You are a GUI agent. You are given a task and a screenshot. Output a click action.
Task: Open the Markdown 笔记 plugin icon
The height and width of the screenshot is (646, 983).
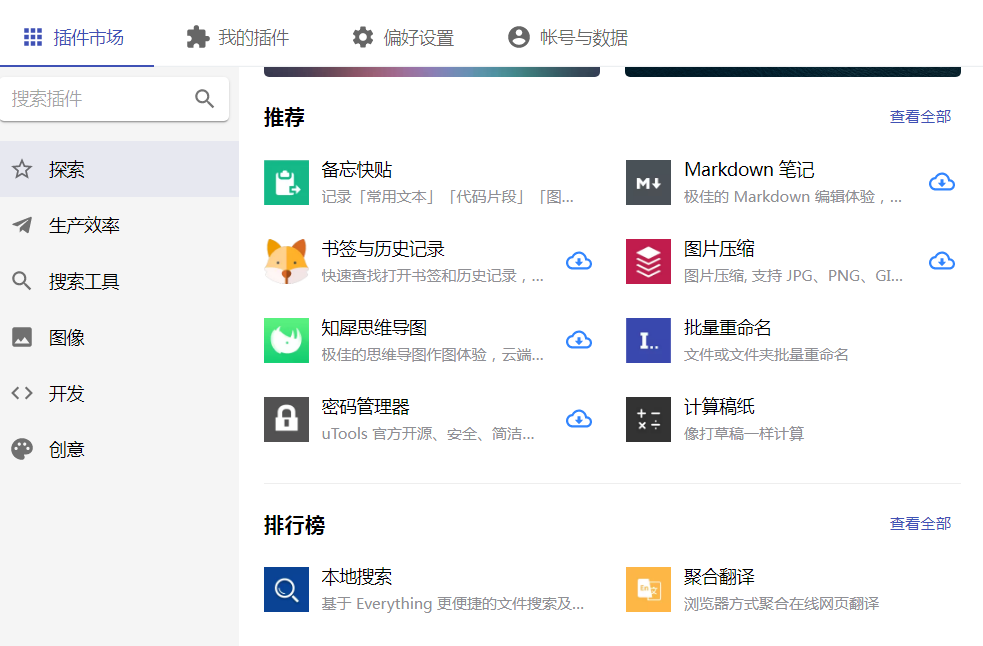click(x=648, y=183)
